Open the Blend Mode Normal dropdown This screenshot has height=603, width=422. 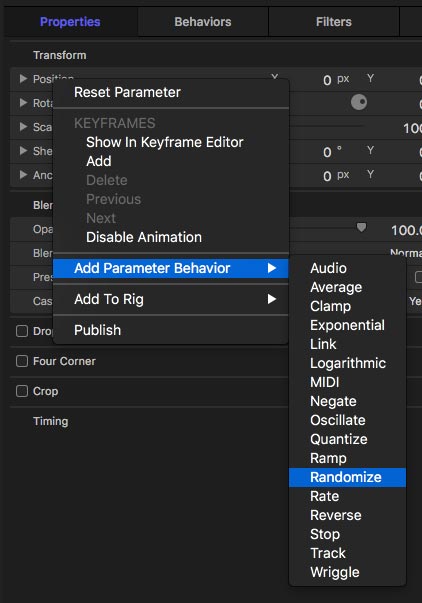pyautogui.click(x=406, y=253)
